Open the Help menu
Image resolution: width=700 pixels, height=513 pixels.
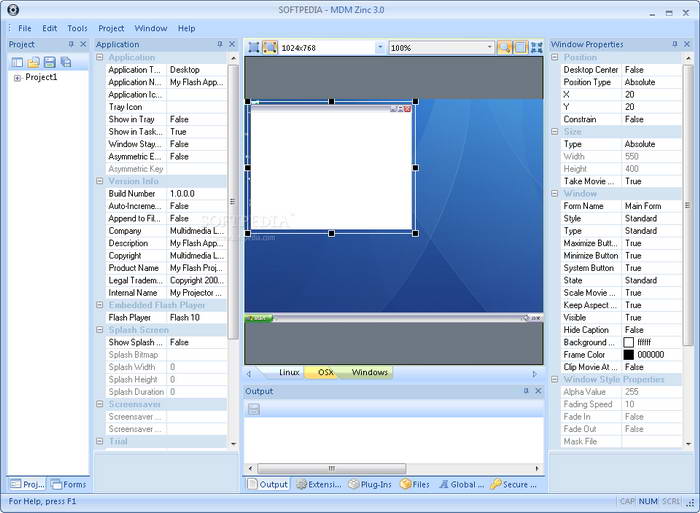tap(187, 28)
